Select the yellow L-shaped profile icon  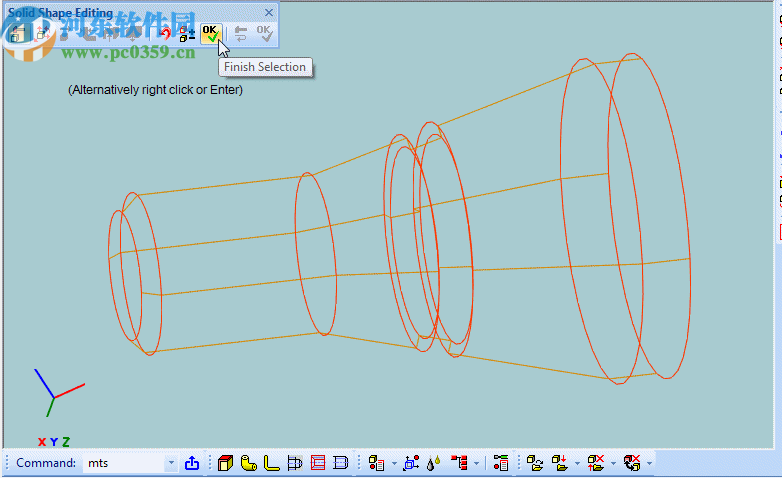point(271,463)
